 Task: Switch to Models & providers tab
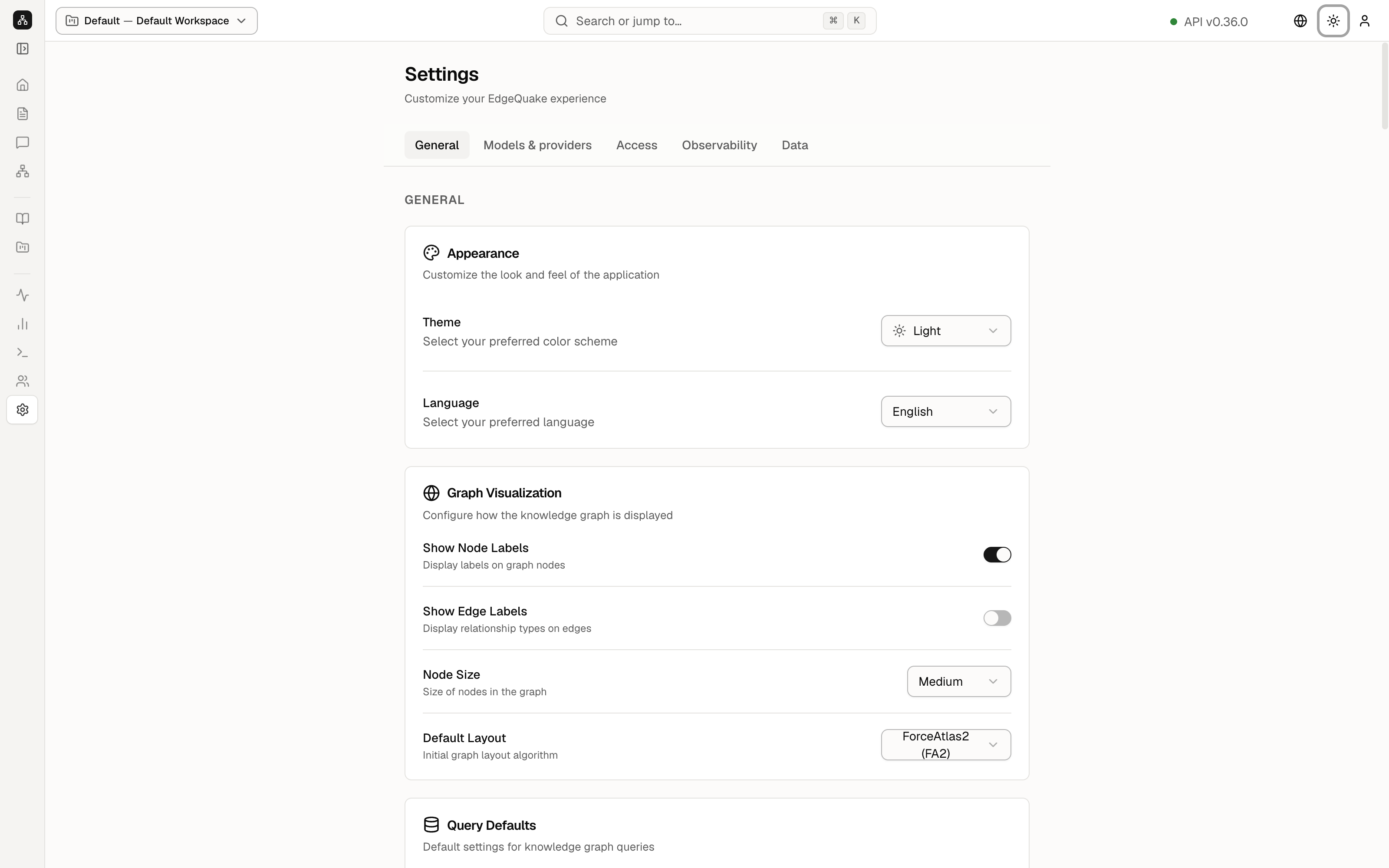(537, 145)
